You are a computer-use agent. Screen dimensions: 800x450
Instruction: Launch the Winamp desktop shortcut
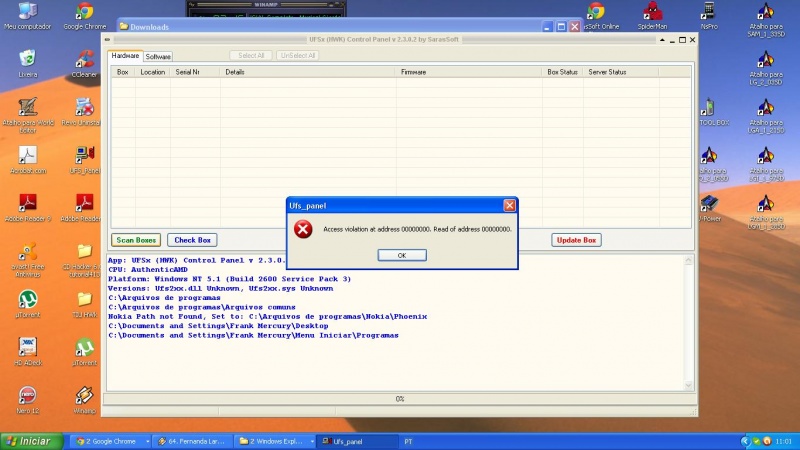coord(85,400)
